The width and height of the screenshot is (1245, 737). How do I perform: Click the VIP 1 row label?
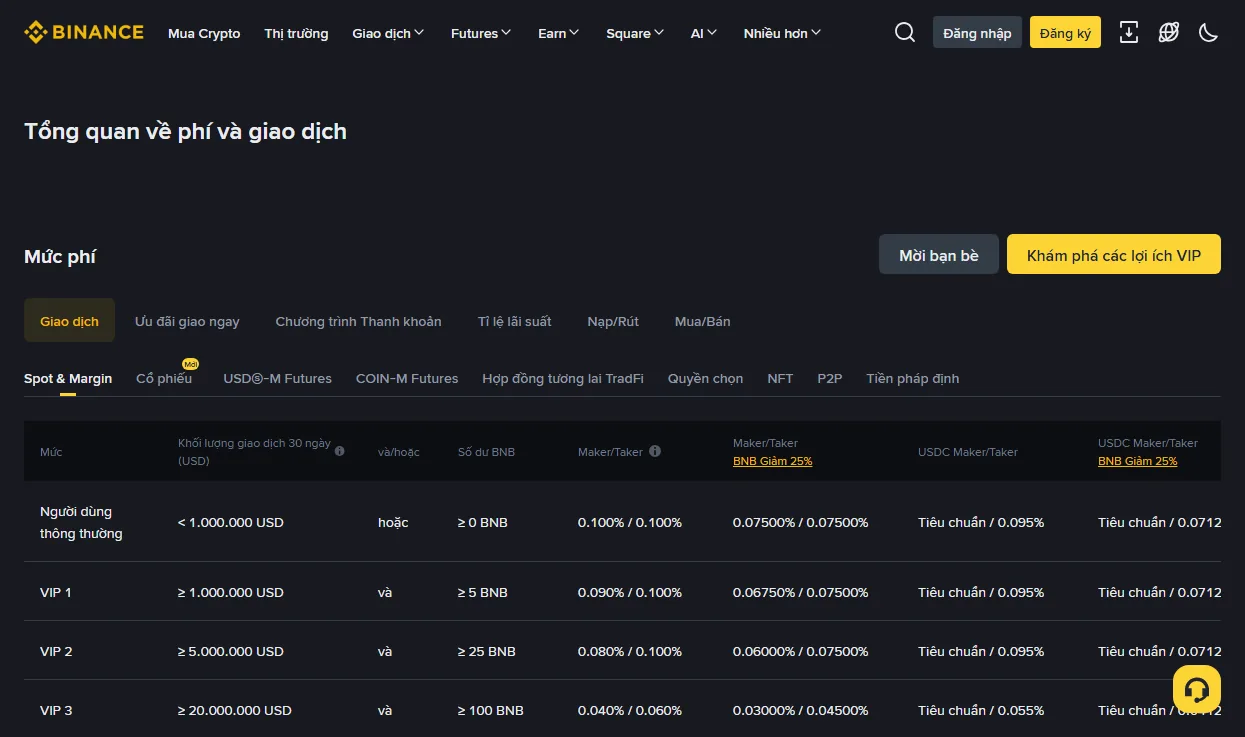(x=56, y=592)
